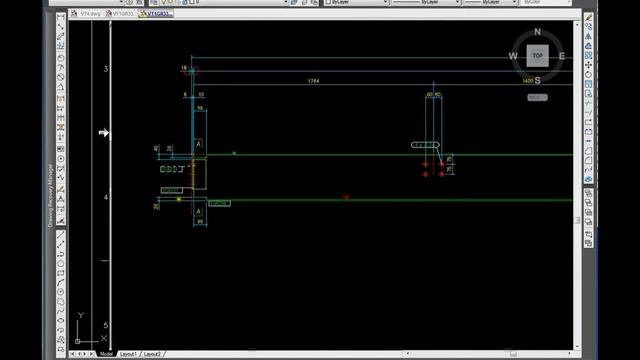The height and width of the screenshot is (360, 640).
Task: Switch to the Layout2 tab
Action: 152,354
